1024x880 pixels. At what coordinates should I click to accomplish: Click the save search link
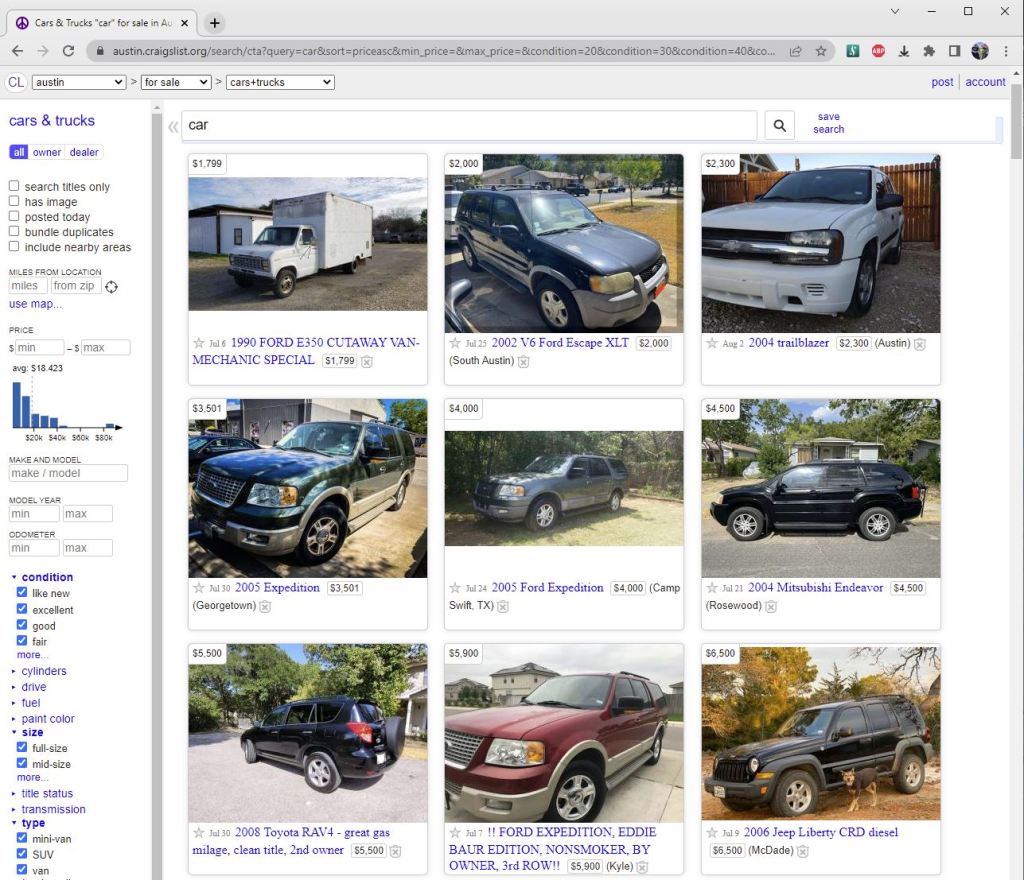828,123
